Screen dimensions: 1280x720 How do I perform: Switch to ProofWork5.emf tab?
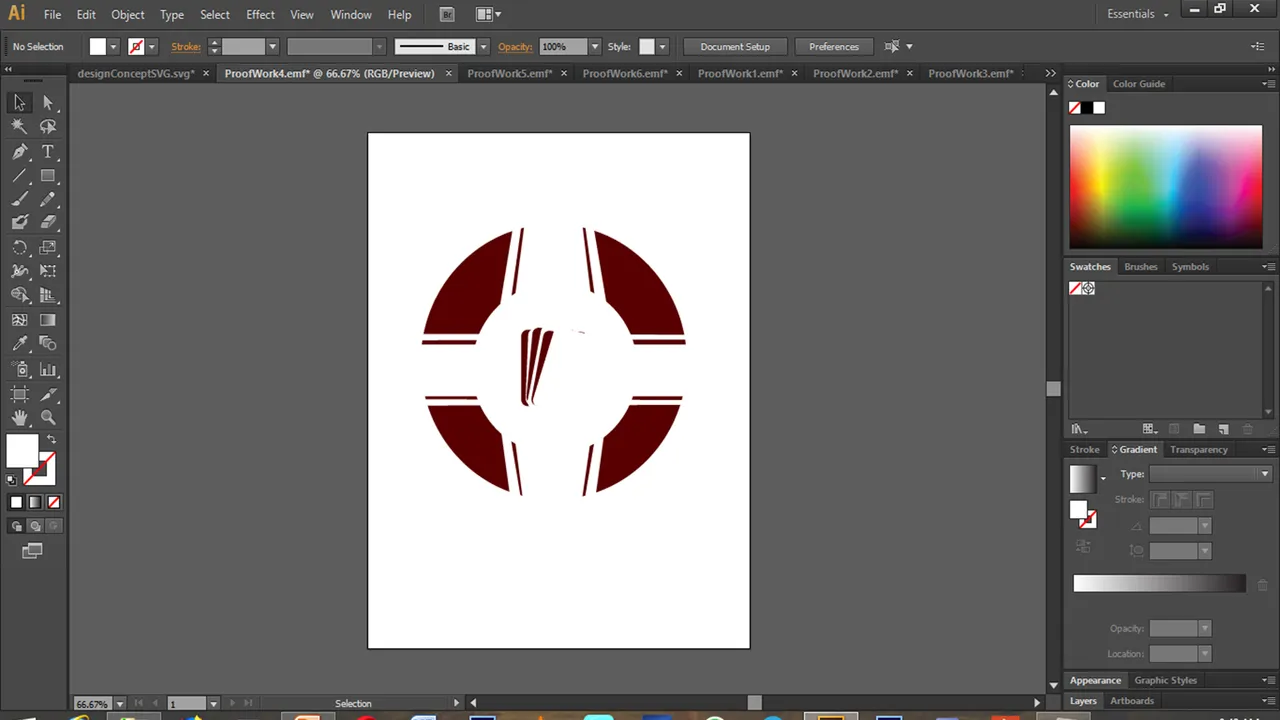click(509, 74)
